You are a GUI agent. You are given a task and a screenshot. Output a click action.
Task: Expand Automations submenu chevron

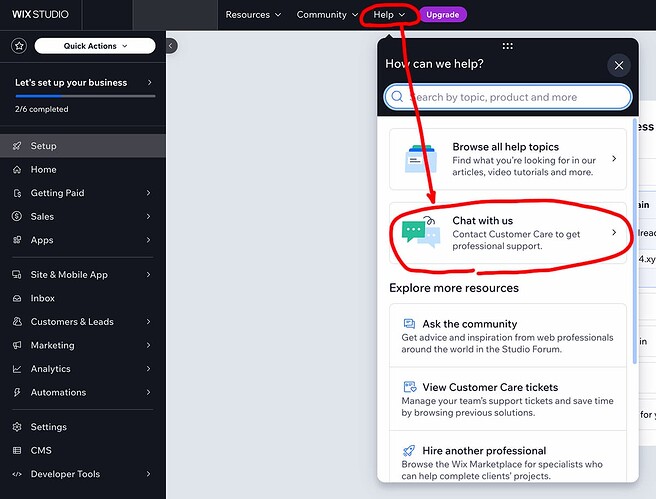(149, 392)
